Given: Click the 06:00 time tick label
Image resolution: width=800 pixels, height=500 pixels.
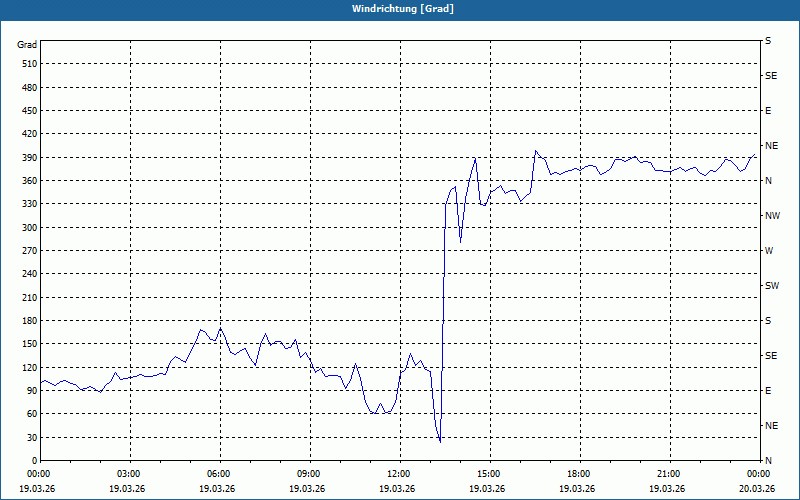Looking at the screenshot, I should (219, 474).
